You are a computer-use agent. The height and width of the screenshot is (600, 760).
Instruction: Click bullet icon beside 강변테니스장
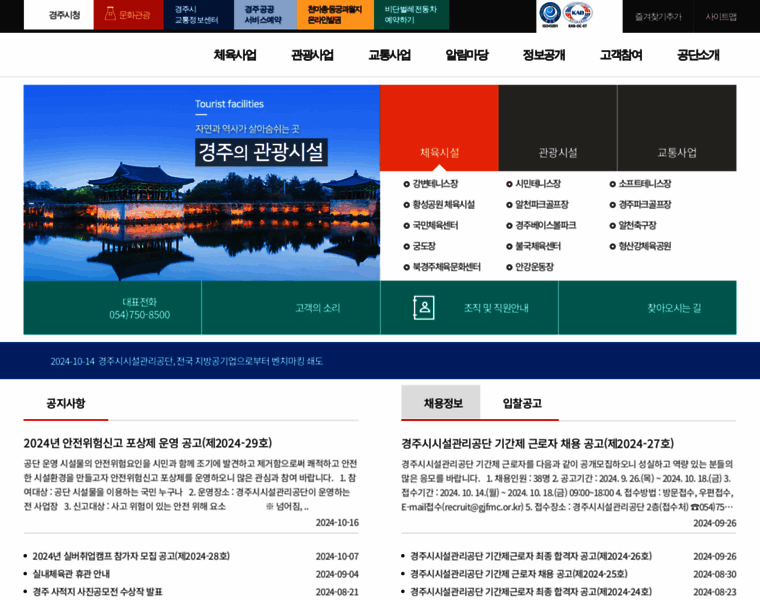tap(406, 184)
